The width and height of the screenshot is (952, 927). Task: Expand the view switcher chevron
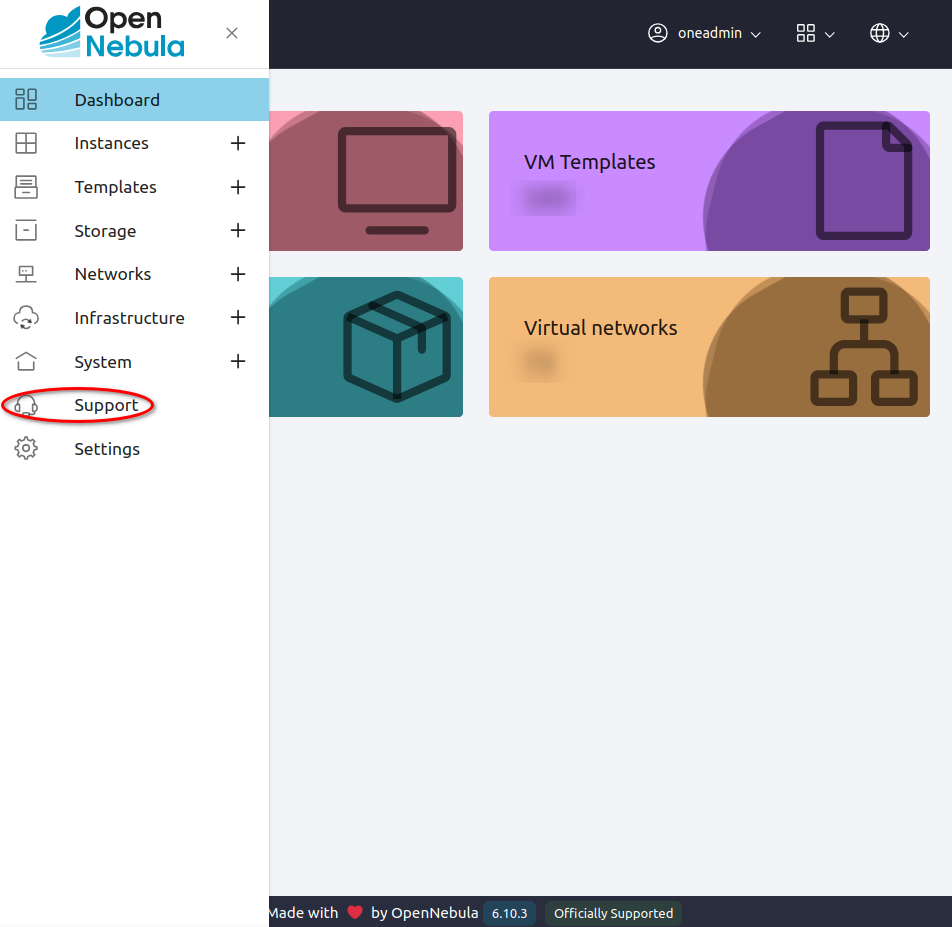click(830, 35)
